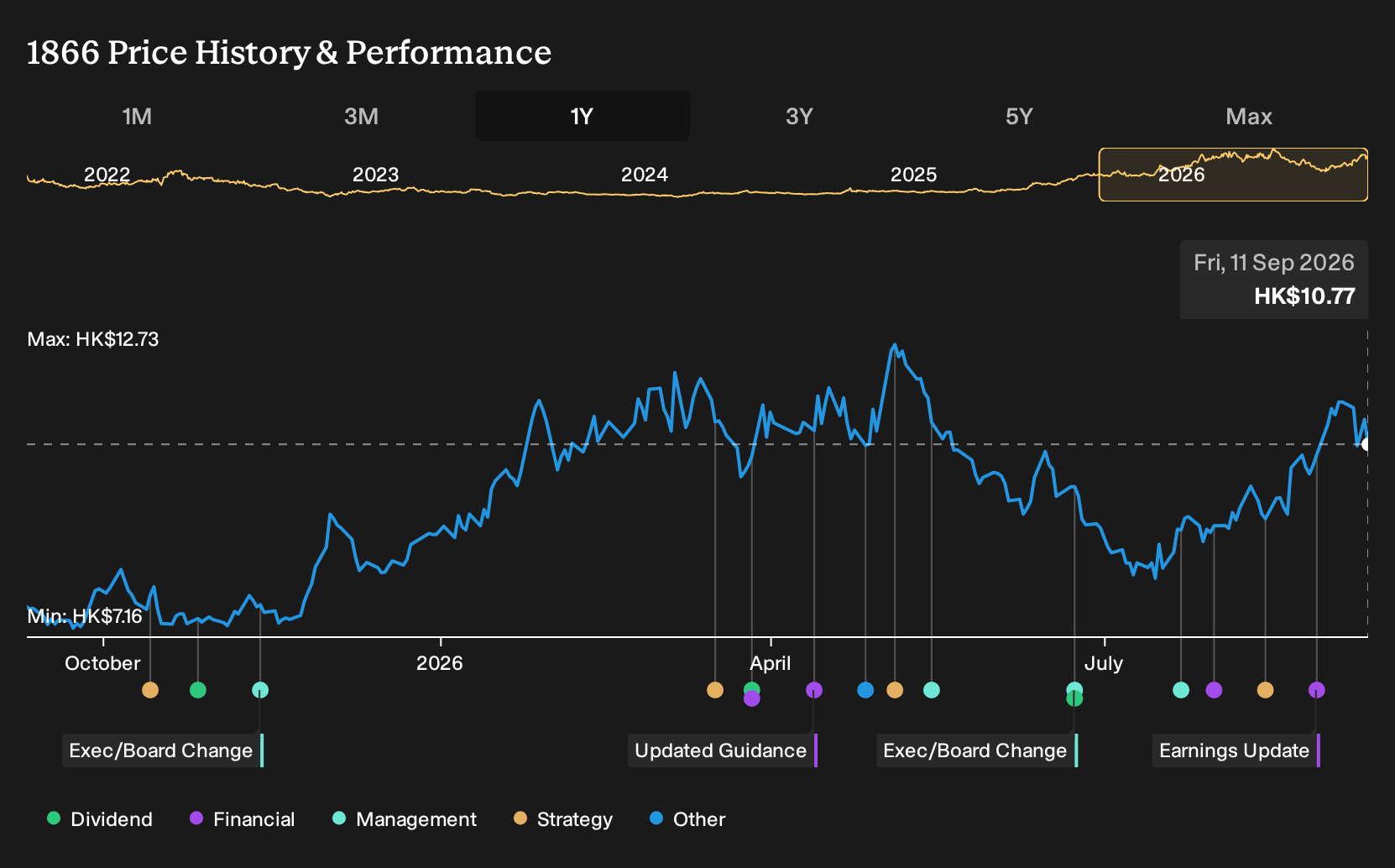
Task: Jump to 2024 in the overview timeline
Action: (645, 175)
